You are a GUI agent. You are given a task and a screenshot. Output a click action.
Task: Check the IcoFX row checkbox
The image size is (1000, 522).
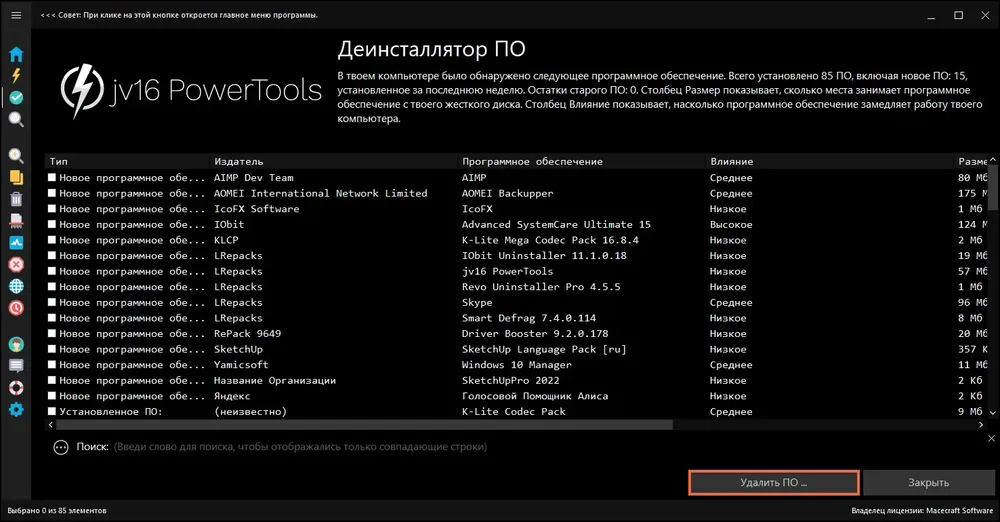click(x=52, y=209)
